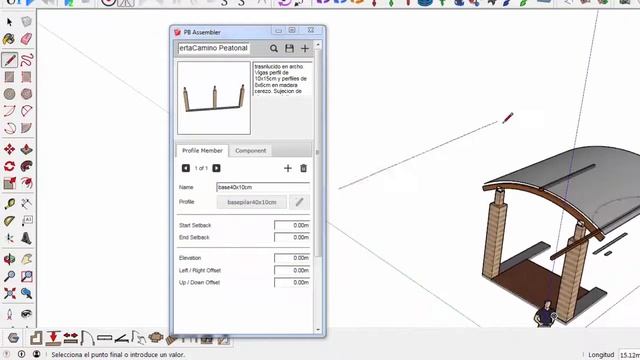
Task: Choose the Zoom Window tool
Action: coord(26,276)
